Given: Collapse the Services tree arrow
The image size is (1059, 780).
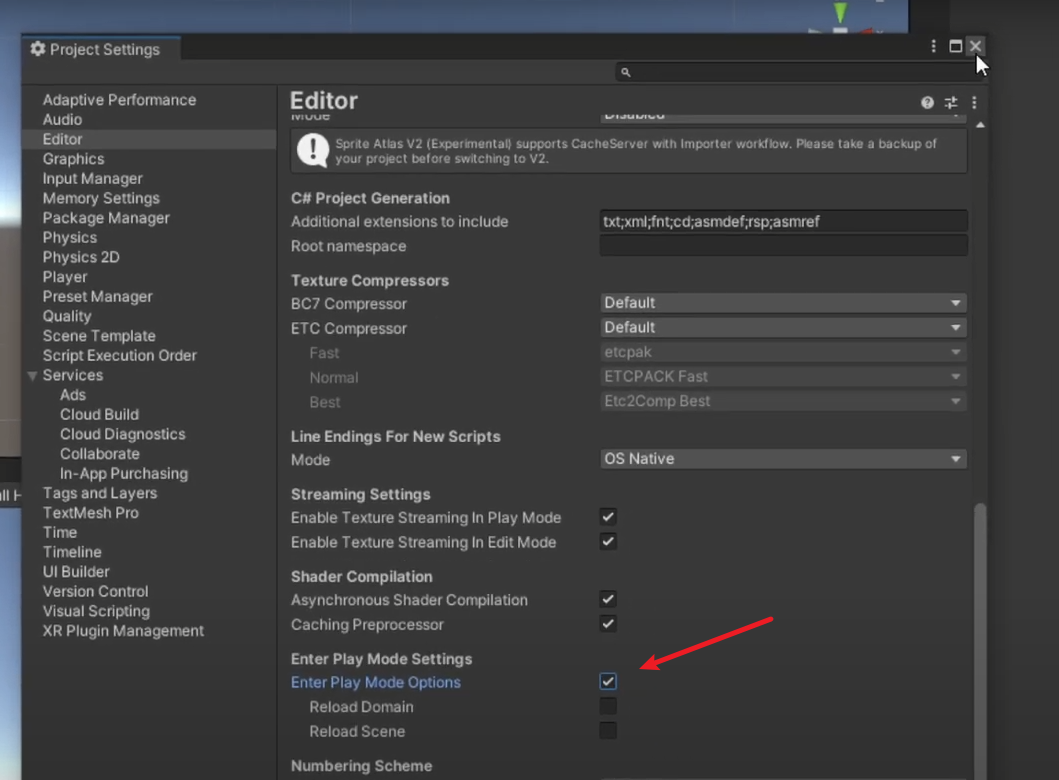Looking at the screenshot, I should [32, 375].
